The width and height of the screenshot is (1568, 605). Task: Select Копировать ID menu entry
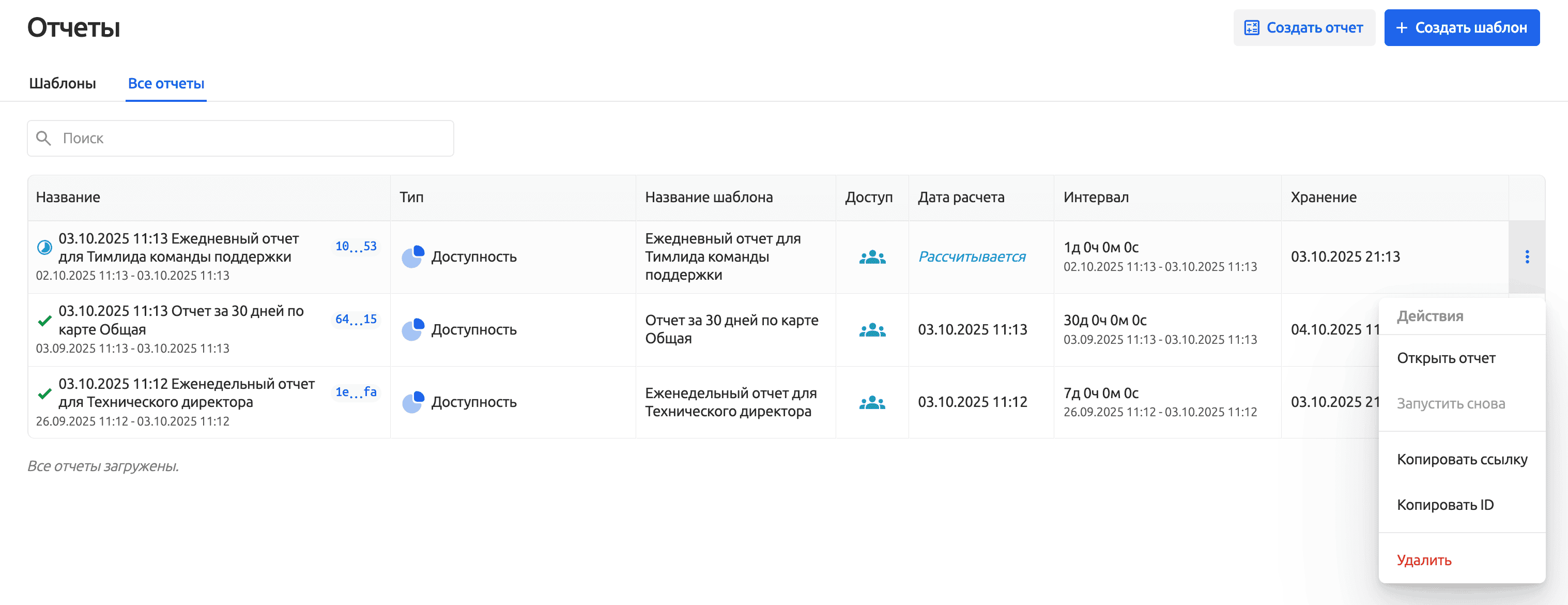pos(1444,505)
